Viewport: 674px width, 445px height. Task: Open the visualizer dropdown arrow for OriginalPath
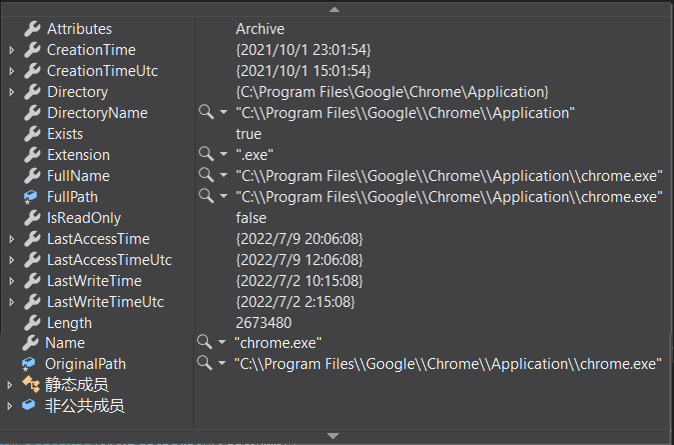(x=221, y=364)
